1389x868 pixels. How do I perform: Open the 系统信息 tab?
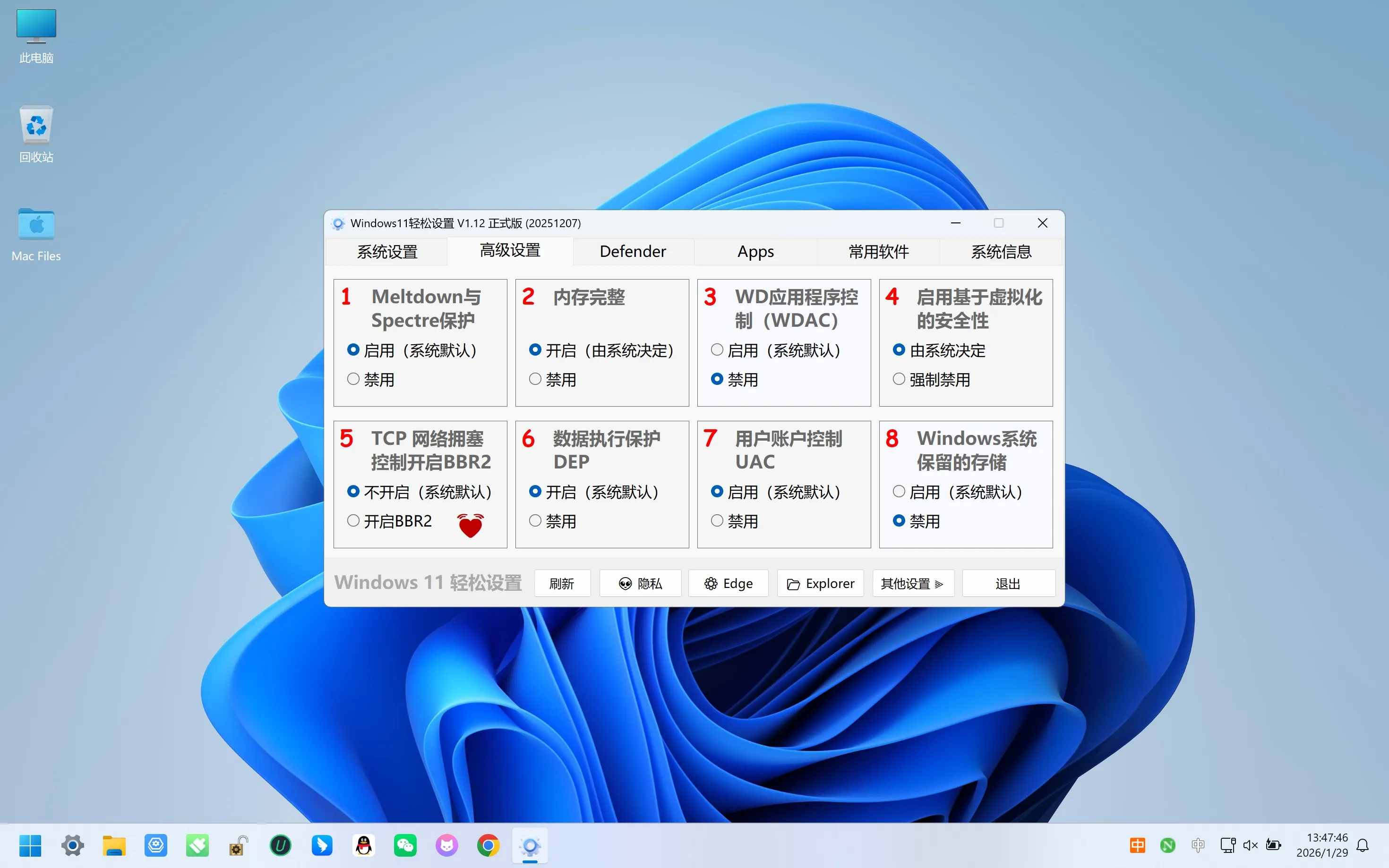(x=1001, y=251)
